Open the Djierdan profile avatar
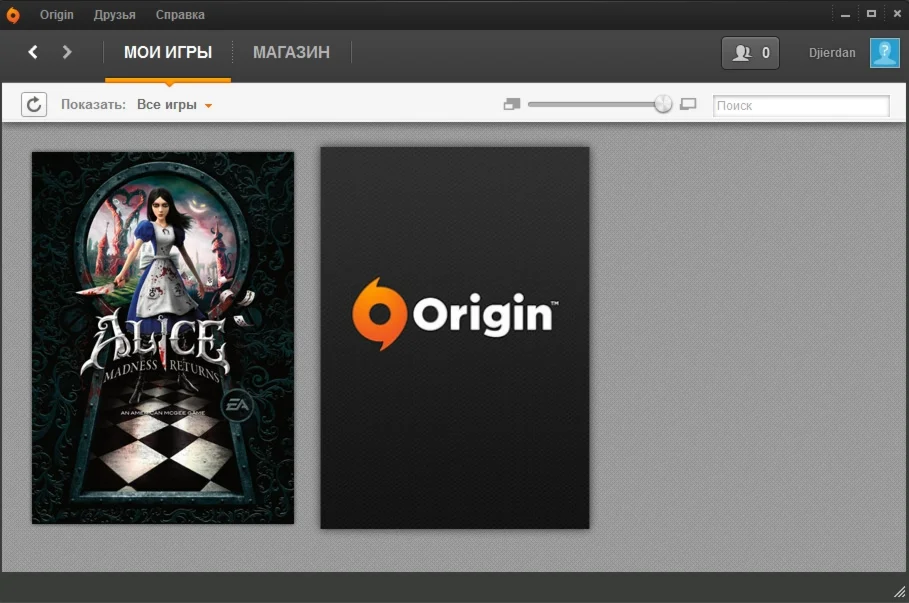Viewport: 909px width, 603px height. (884, 52)
